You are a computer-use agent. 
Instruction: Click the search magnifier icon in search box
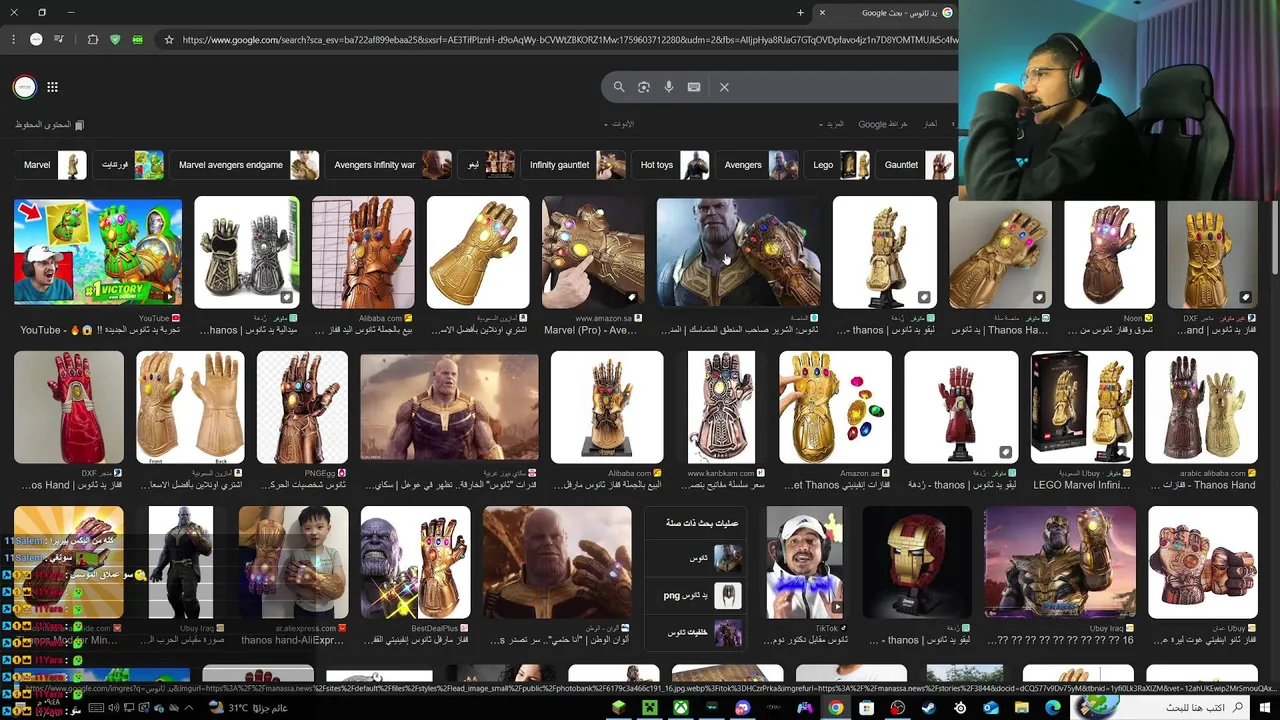(x=619, y=87)
